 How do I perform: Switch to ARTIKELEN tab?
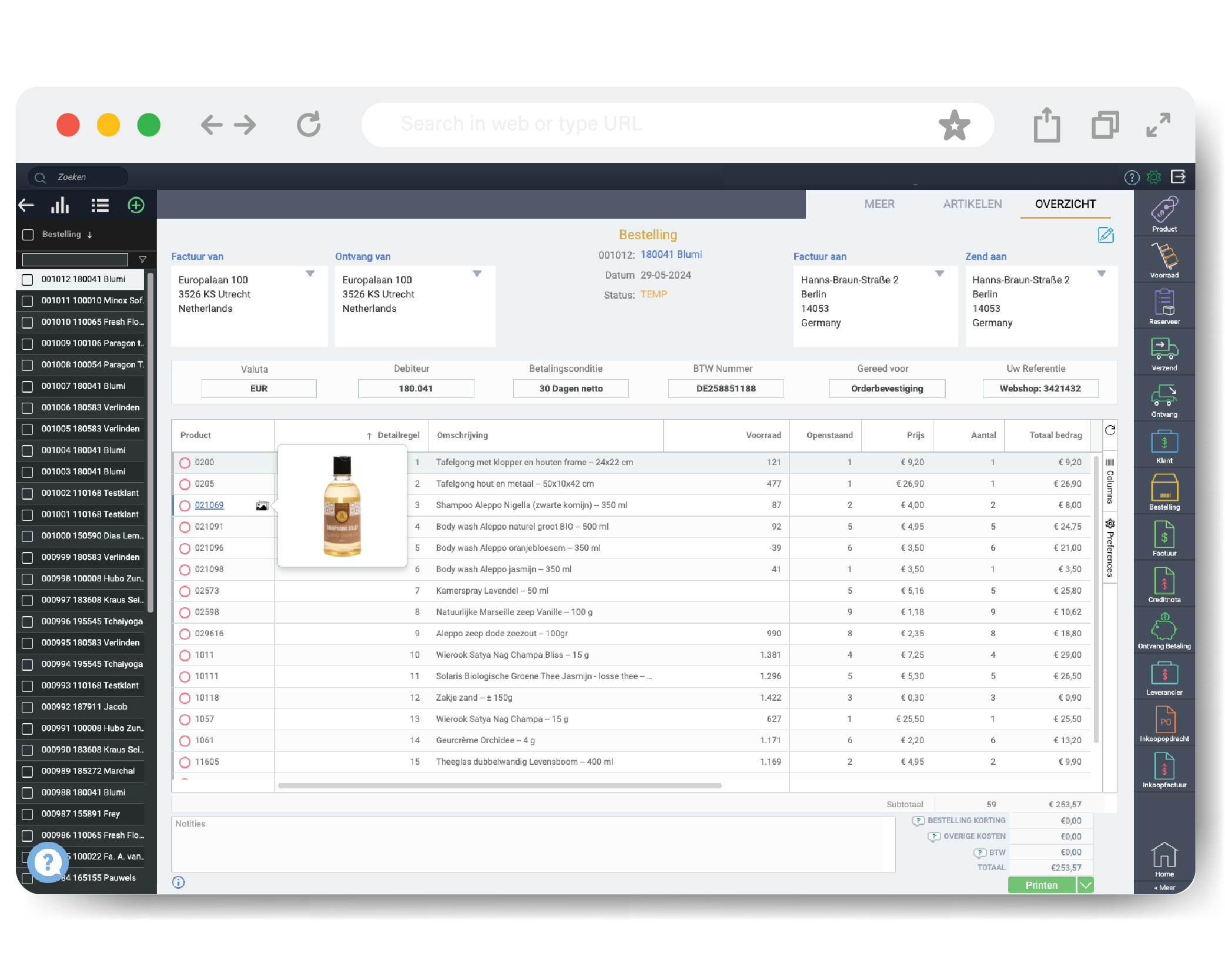[971, 204]
